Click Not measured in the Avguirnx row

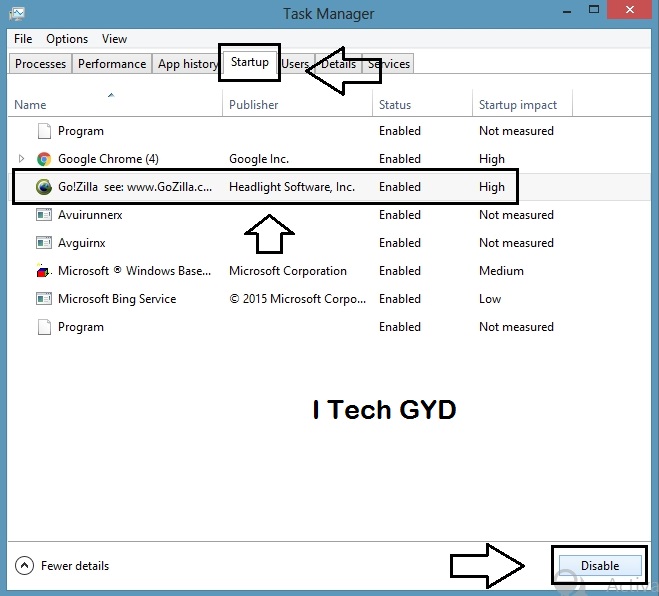(x=516, y=243)
